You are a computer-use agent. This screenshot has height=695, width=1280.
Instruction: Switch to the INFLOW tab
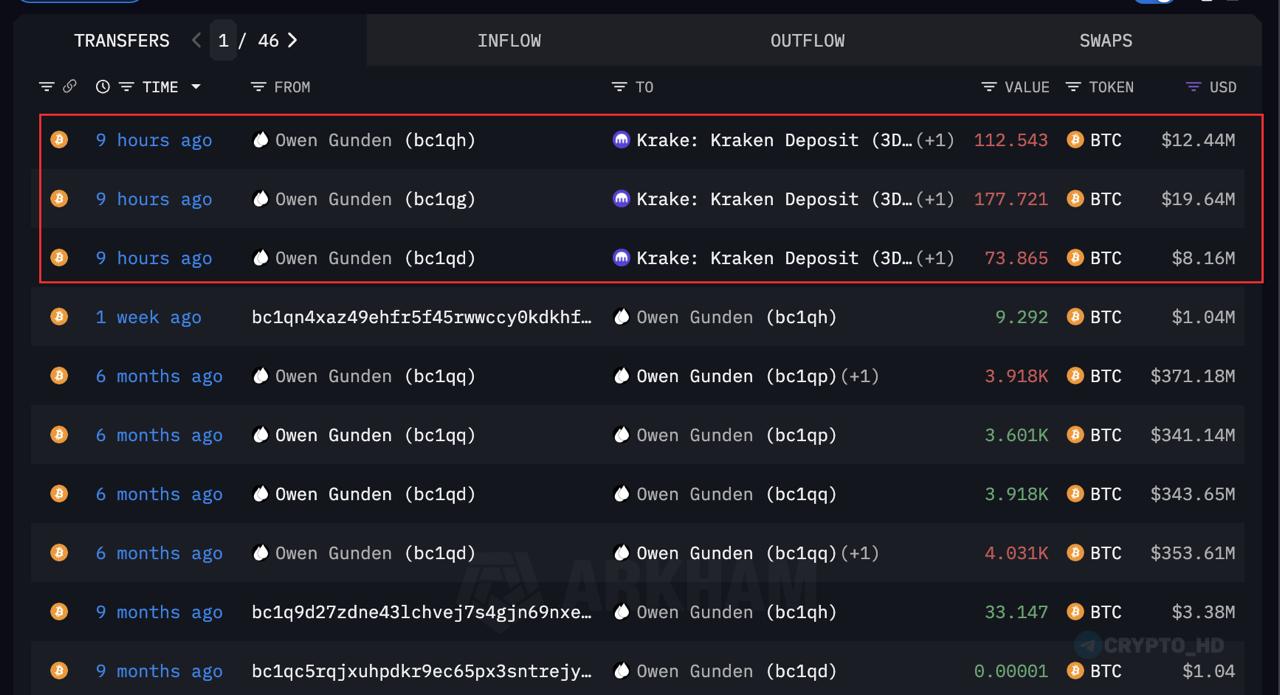pyautogui.click(x=509, y=40)
